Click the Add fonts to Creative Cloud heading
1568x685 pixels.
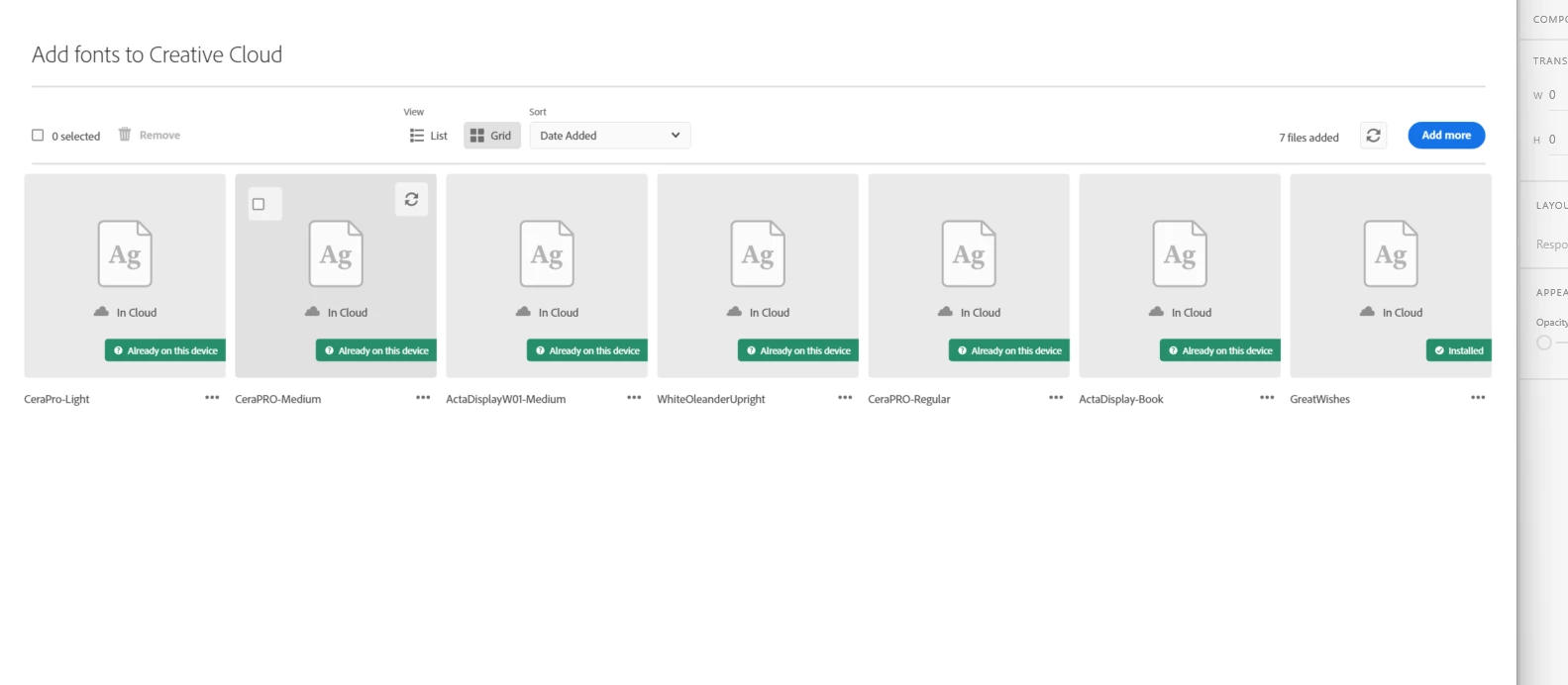157,54
